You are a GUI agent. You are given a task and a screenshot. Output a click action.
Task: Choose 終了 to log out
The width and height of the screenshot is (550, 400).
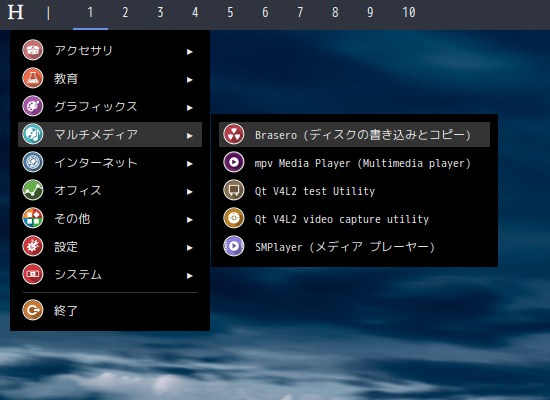110,311
